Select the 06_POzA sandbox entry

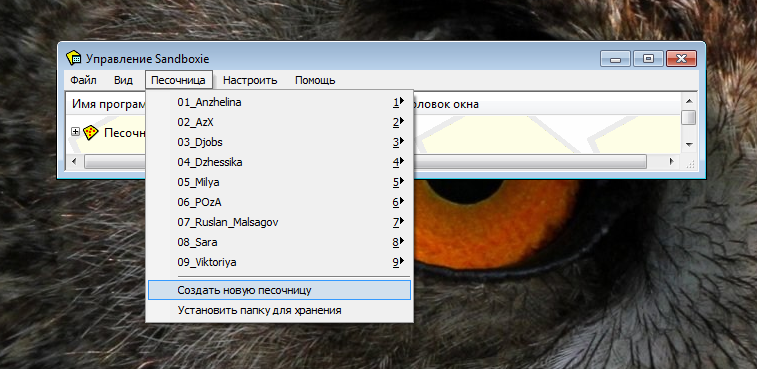pyautogui.click(x=280, y=202)
